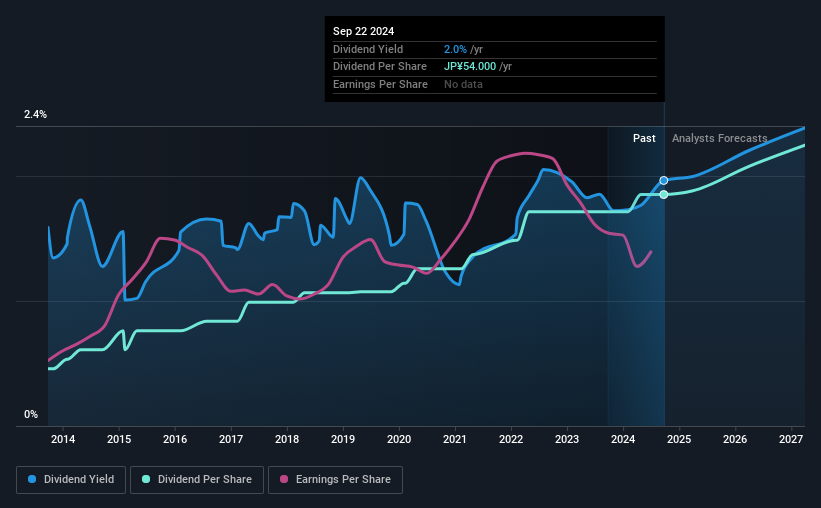The height and width of the screenshot is (508, 821).
Task: Select the 2027 label on the year axis
Action: click(x=791, y=439)
